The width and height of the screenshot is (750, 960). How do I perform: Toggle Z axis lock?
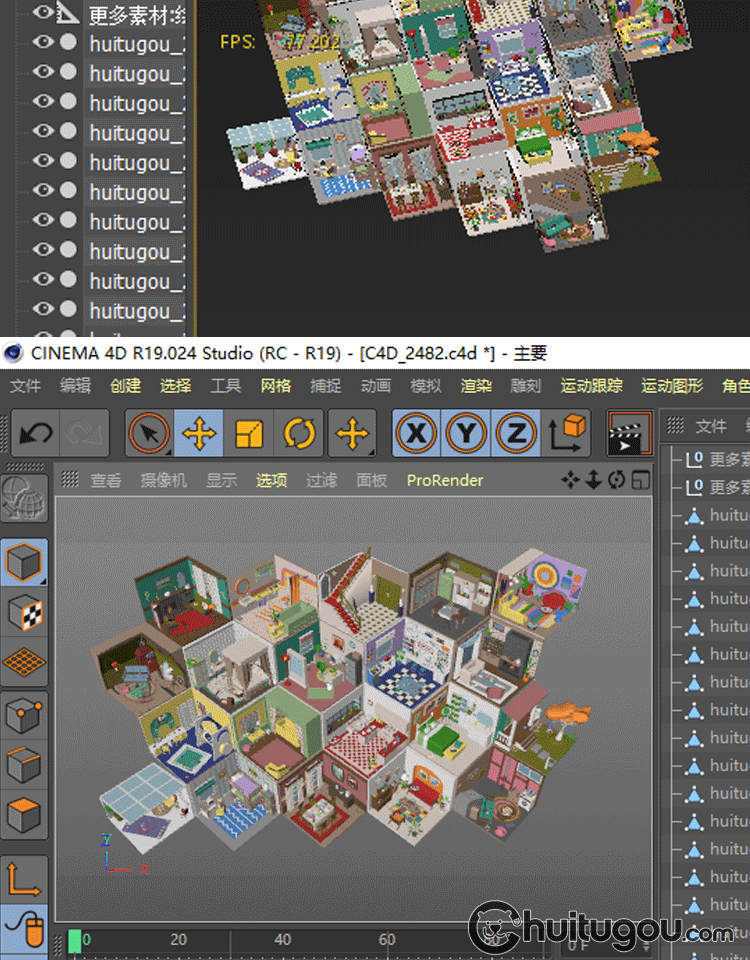(x=516, y=433)
